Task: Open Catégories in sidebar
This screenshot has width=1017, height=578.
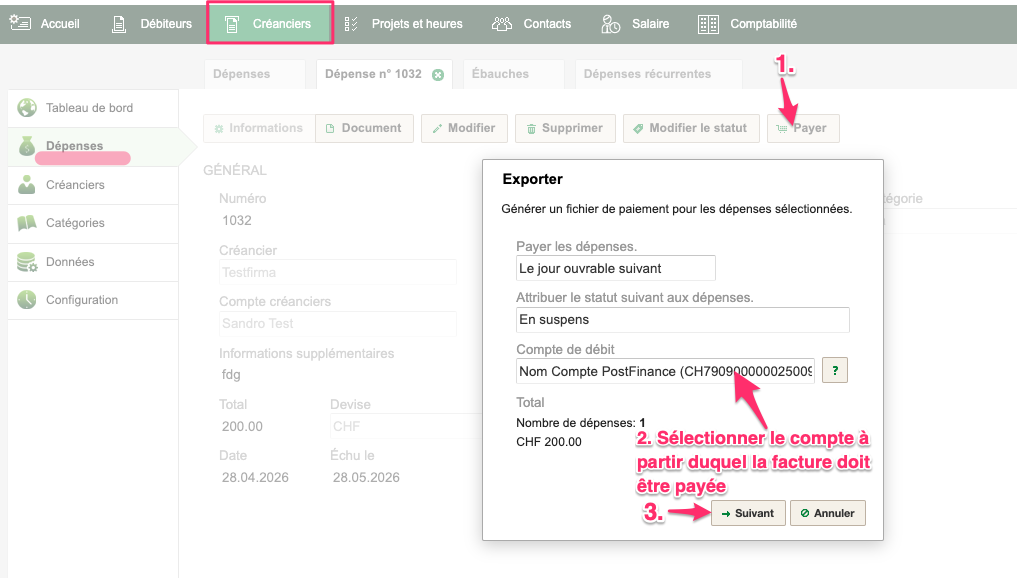Action: (x=93, y=223)
